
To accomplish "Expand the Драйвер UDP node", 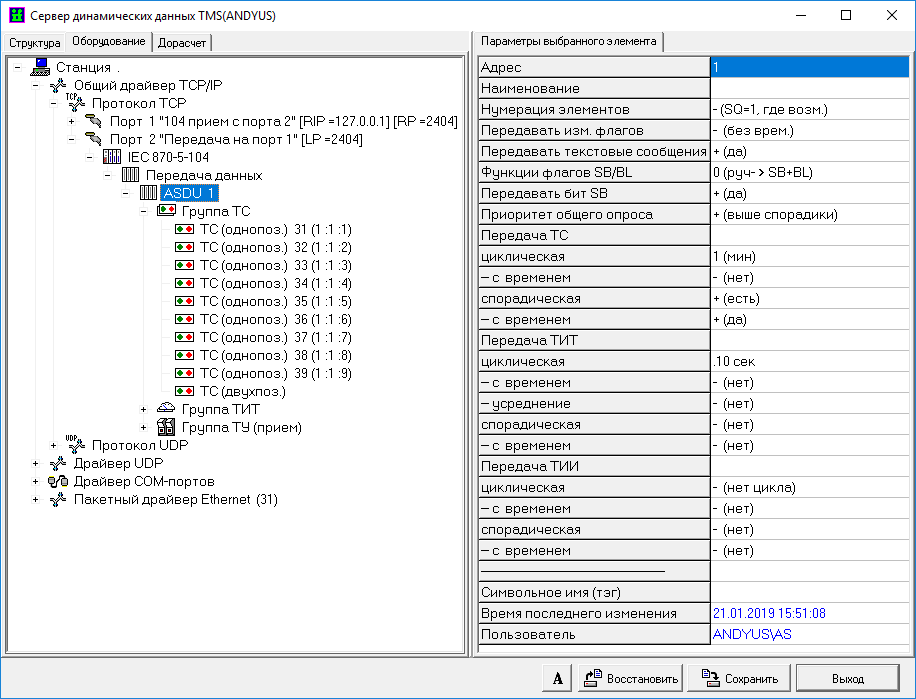I will point(36,463).
